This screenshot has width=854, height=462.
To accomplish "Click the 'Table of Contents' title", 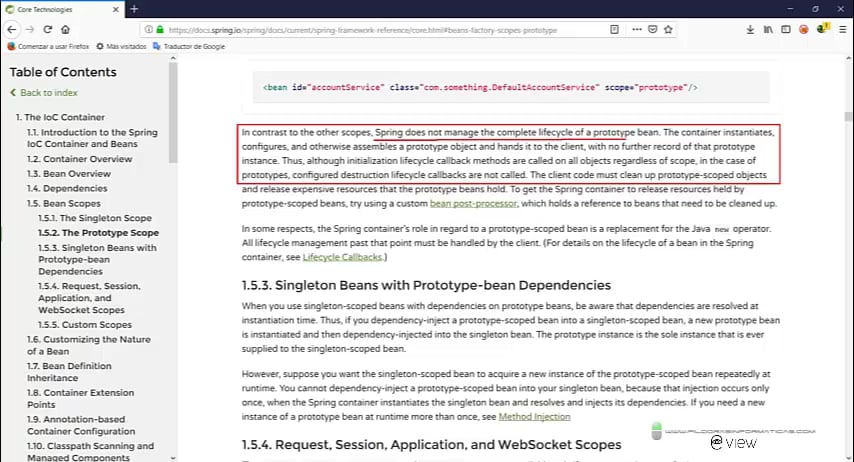I will (63, 72).
